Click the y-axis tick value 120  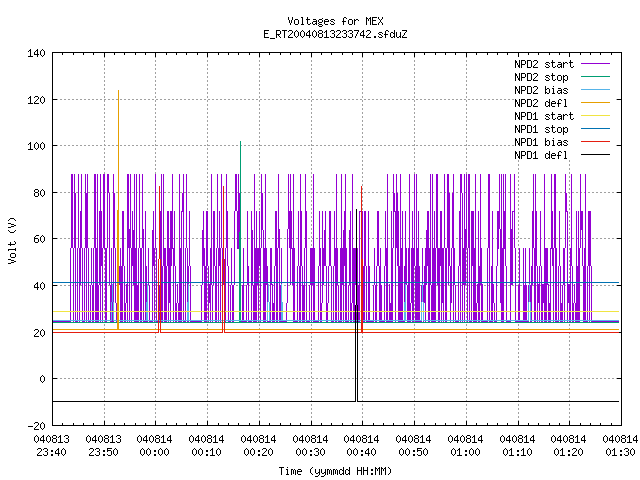pyautogui.click(x=36, y=100)
